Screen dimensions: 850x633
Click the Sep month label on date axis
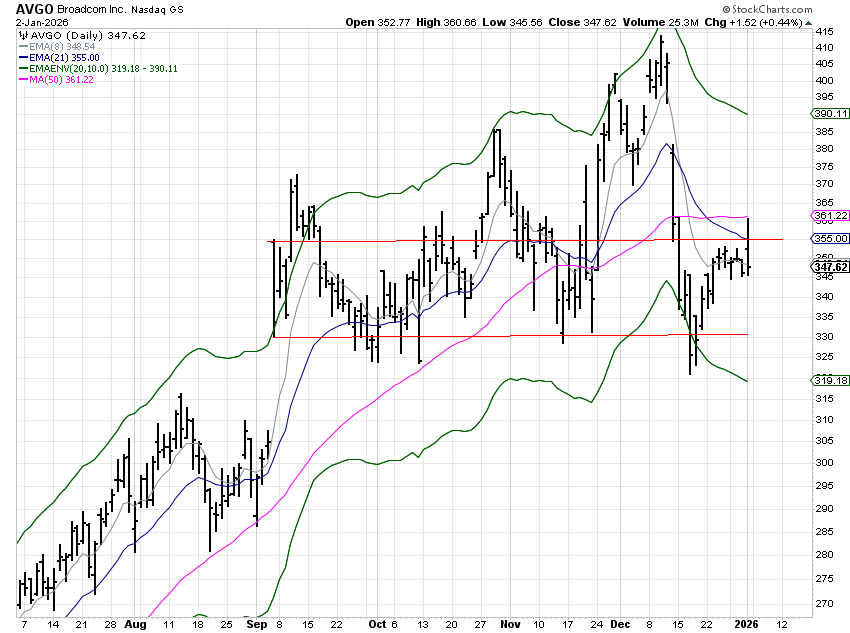tap(257, 624)
